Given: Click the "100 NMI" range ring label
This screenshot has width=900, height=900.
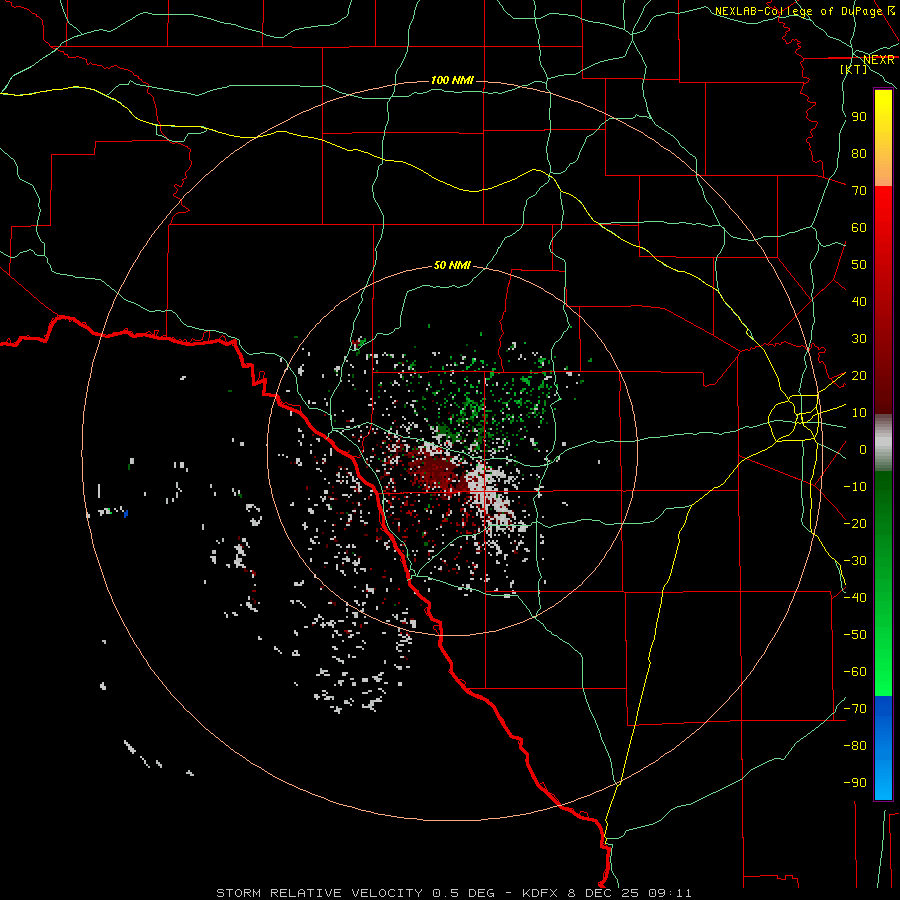Looking at the screenshot, I should (452, 80).
